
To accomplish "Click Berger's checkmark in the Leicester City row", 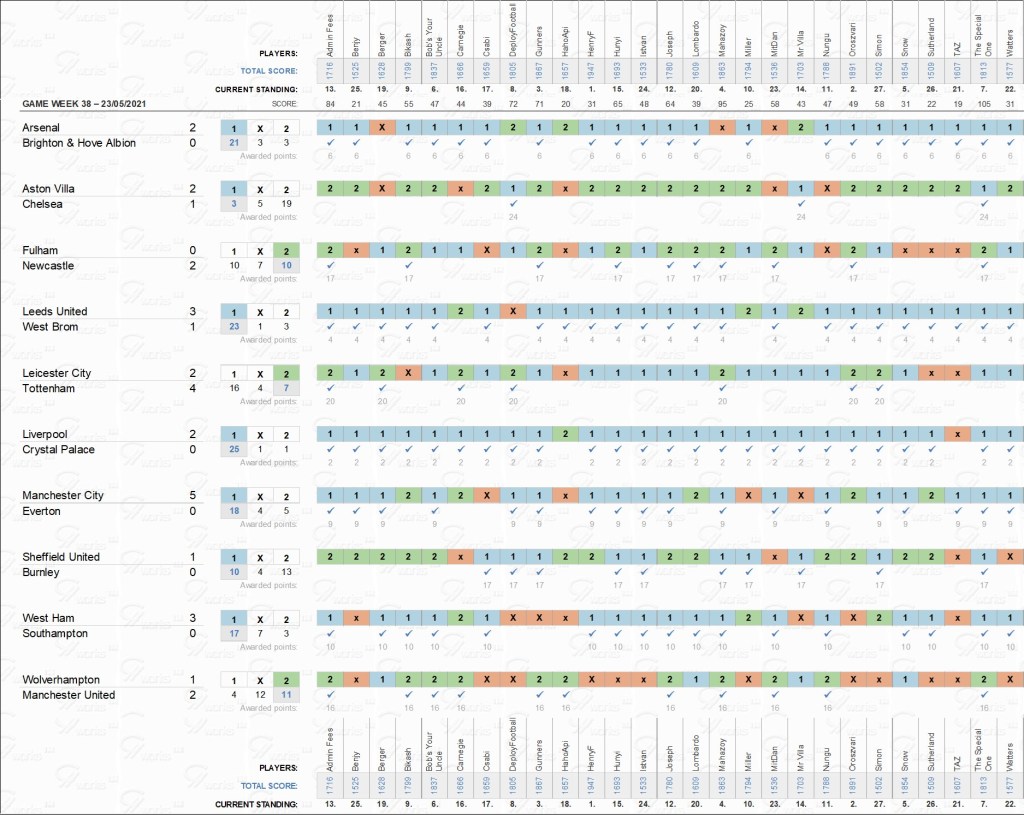I will [382, 388].
